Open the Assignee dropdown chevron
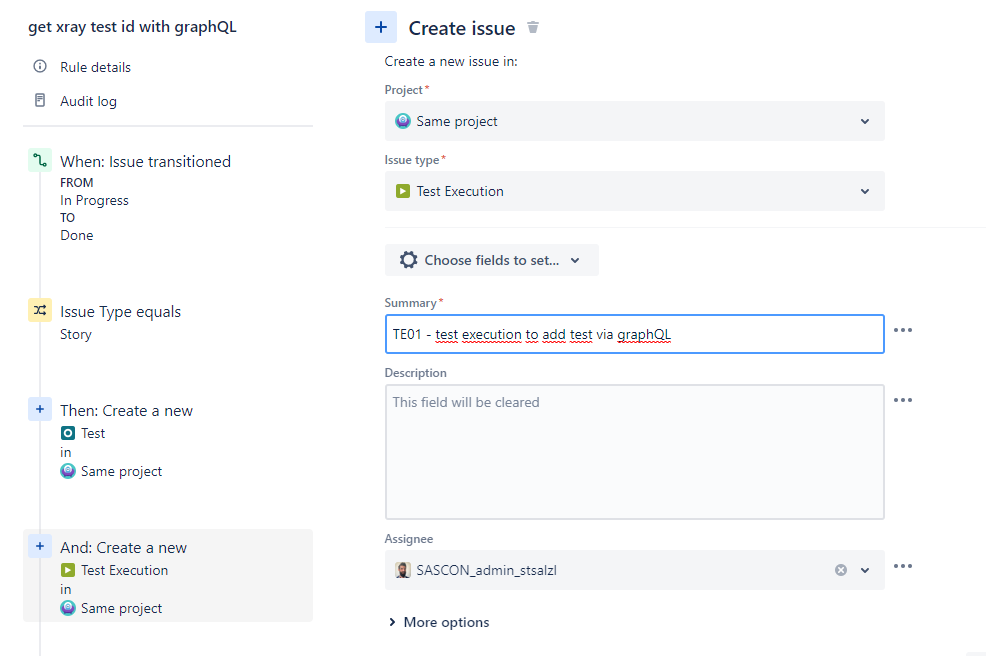The image size is (986, 656). point(865,570)
